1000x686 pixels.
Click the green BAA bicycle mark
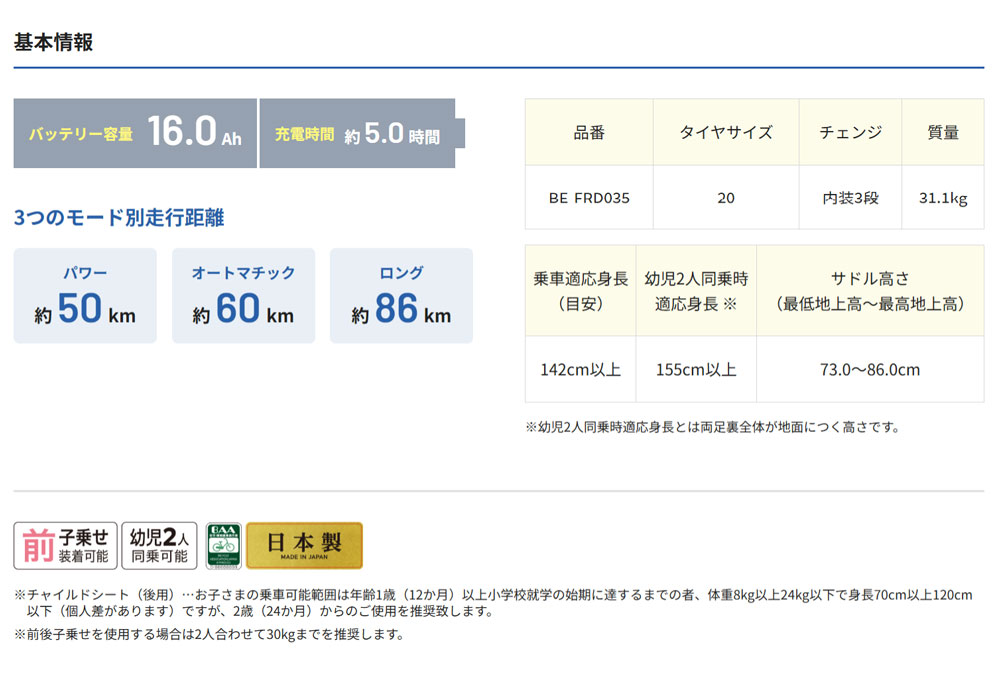[x=223, y=546]
